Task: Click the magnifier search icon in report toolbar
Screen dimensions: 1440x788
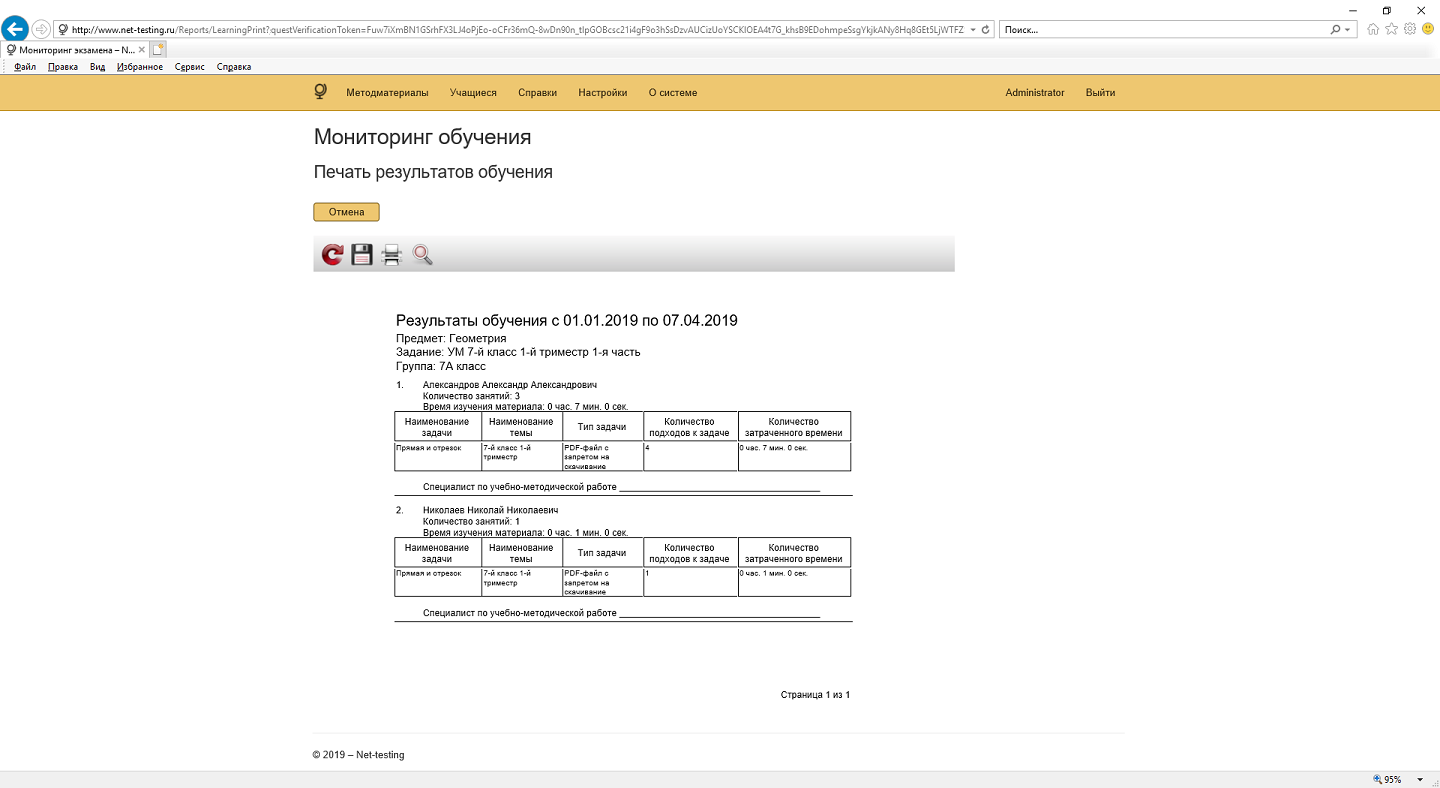Action: click(423, 255)
